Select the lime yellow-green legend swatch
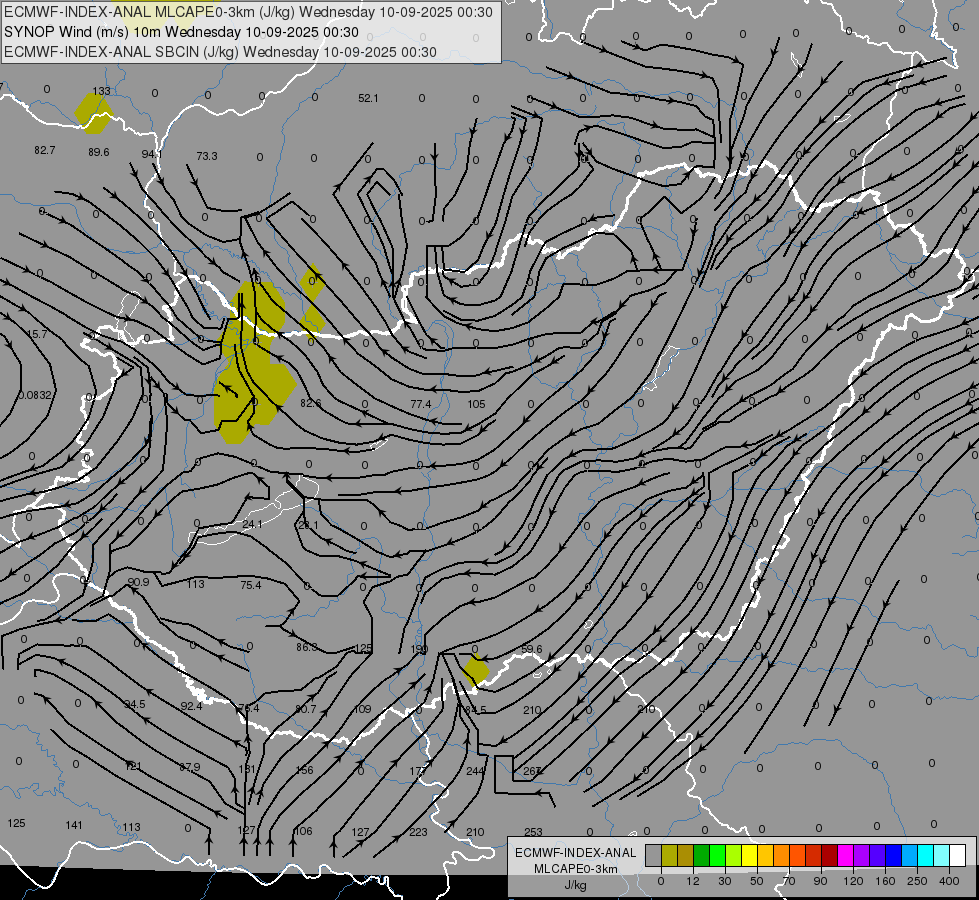 click(x=734, y=855)
